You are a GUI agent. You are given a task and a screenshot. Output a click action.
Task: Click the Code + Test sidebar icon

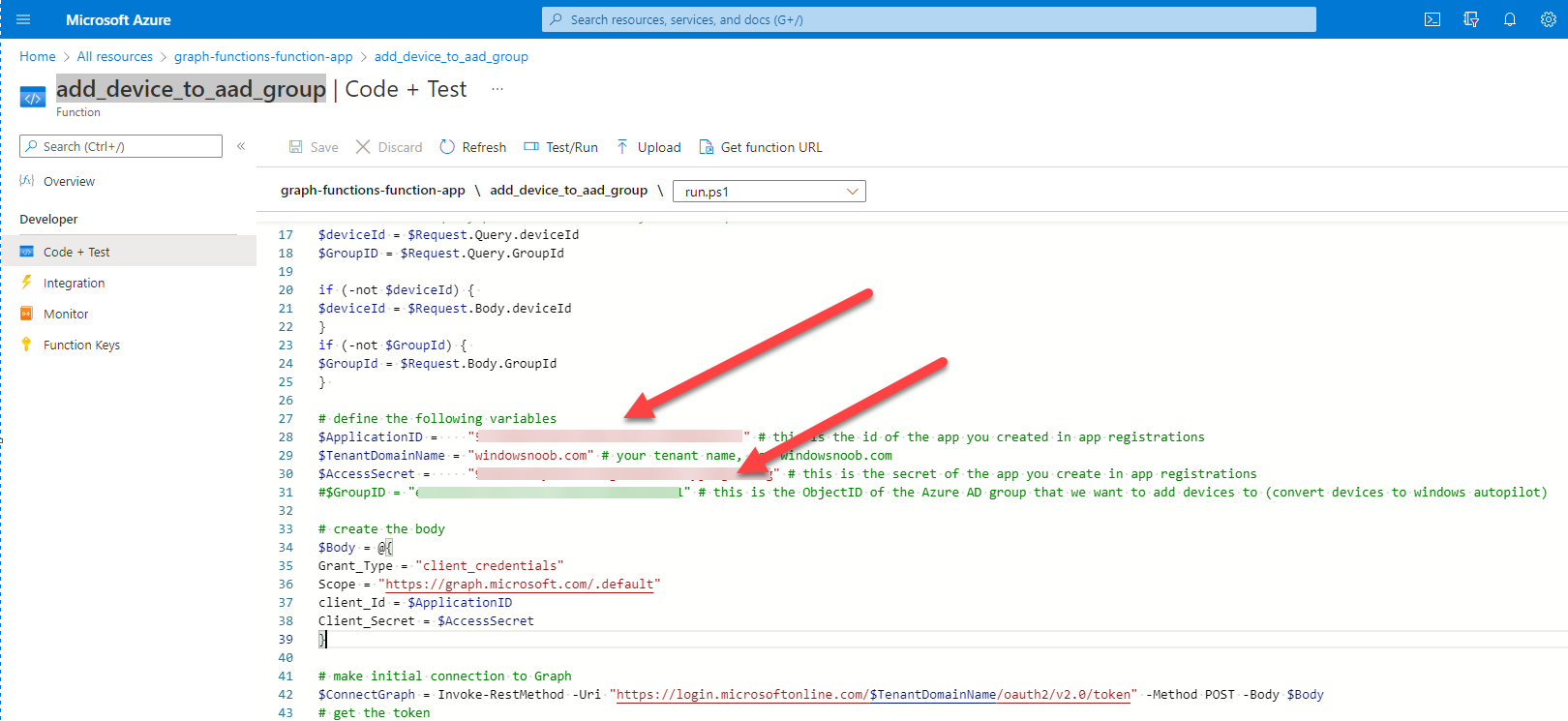tap(27, 252)
